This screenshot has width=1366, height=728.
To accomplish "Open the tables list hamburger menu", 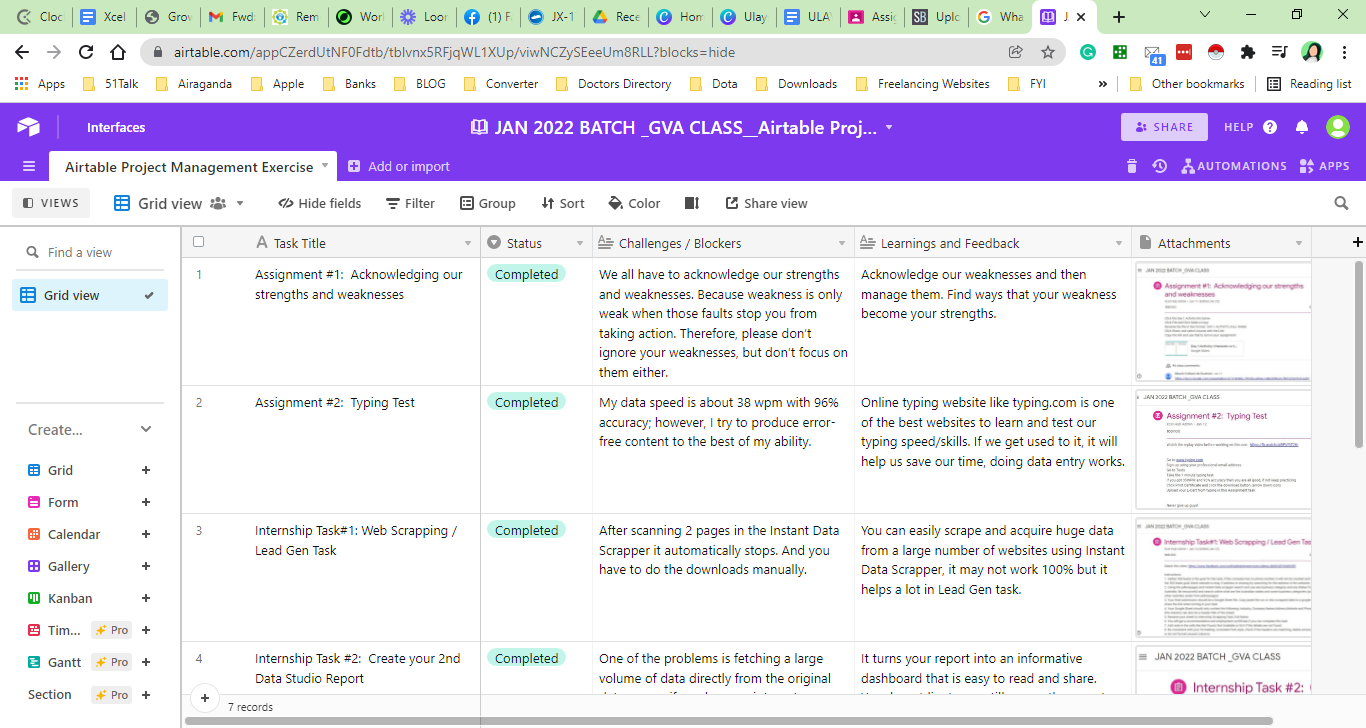I will [x=29, y=166].
